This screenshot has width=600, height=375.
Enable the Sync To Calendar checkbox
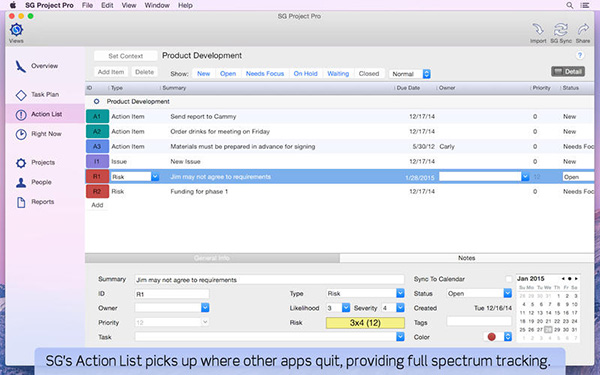click(509, 279)
